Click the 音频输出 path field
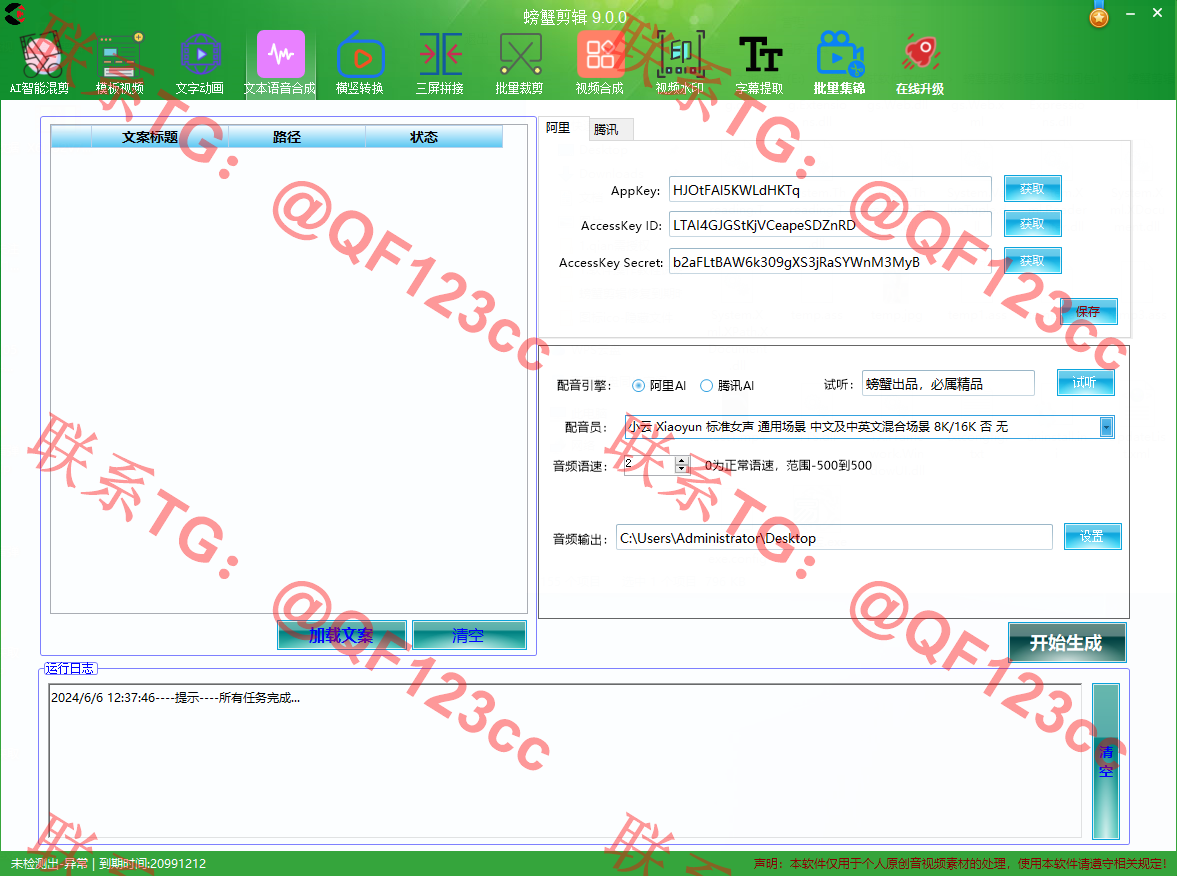Screen dimensions: 1177x876 click(834, 537)
